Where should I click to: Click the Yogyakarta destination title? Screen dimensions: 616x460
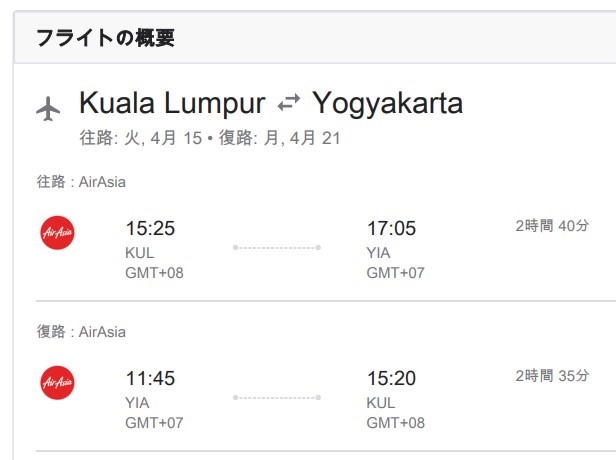[388, 103]
